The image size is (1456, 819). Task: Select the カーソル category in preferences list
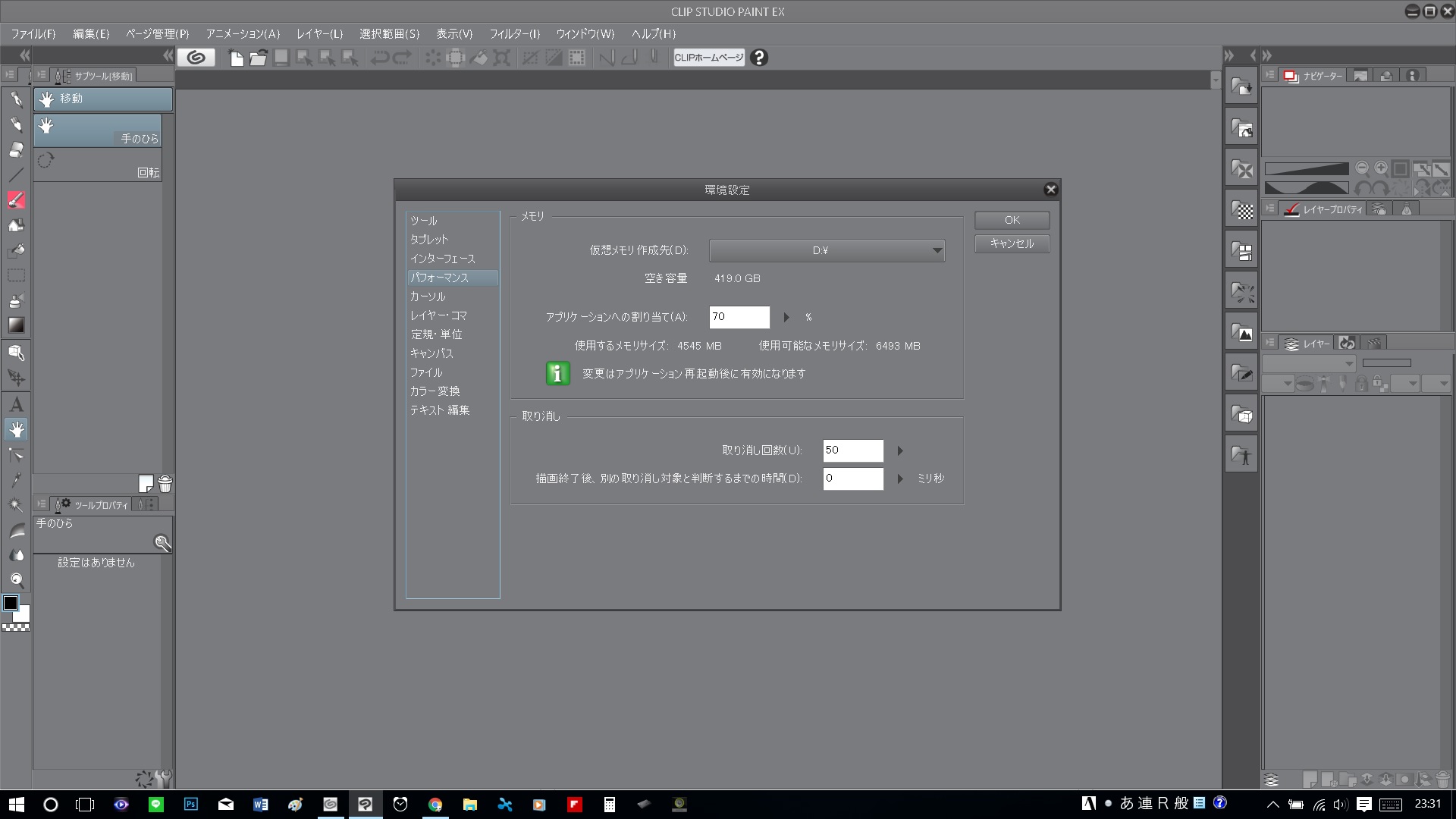pyautogui.click(x=428, y=297)
